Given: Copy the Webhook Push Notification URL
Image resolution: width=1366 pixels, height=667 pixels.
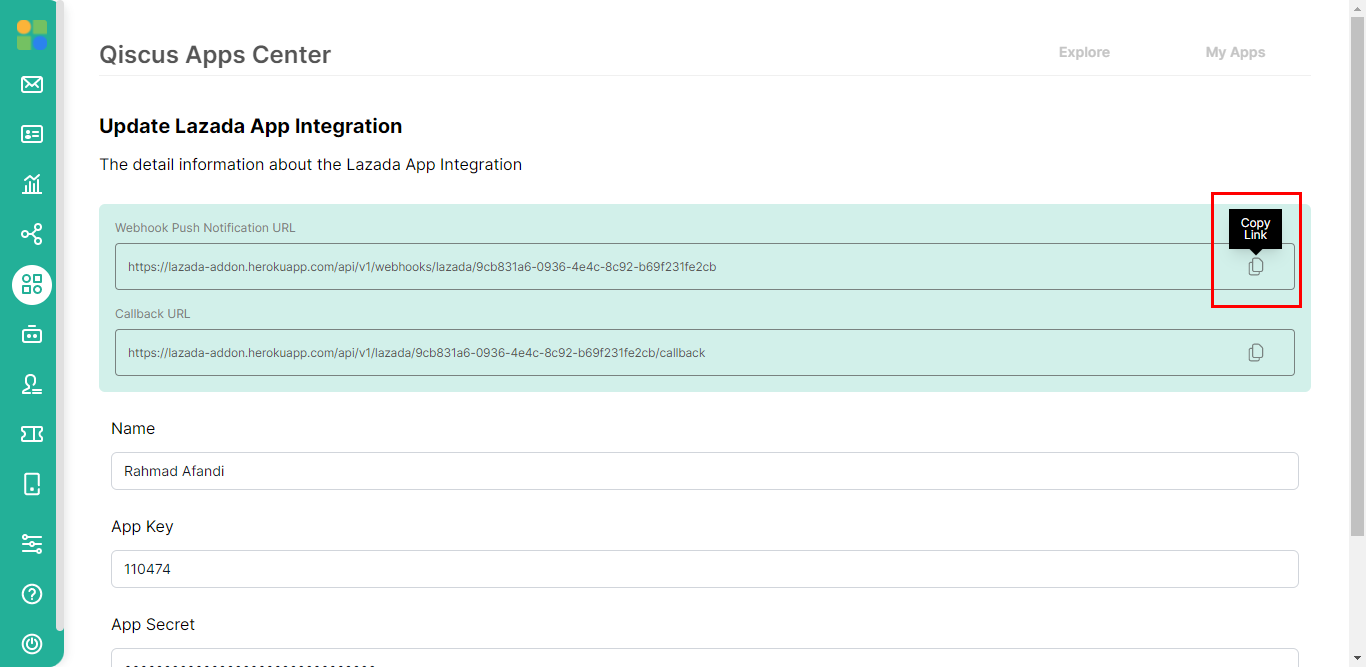Looking at the screenshot, I should [1256, 267].
